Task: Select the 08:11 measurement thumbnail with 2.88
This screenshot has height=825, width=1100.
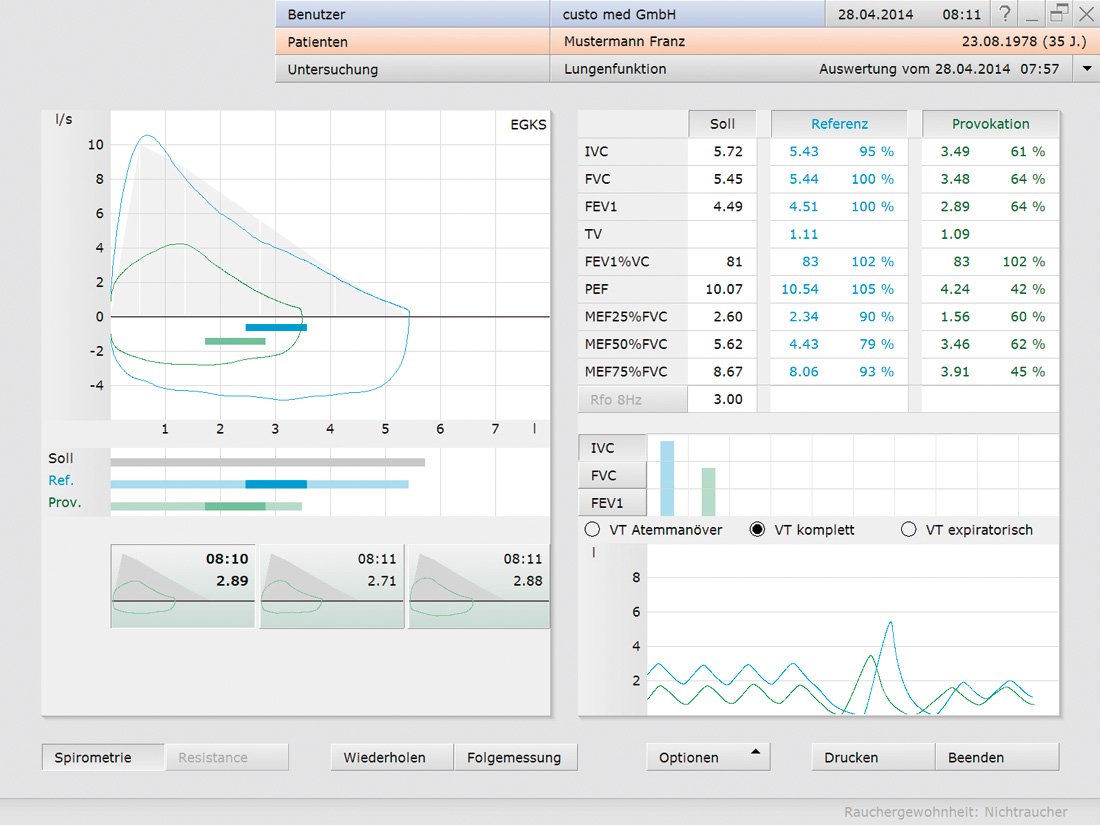Action: [x=478, y=587]
